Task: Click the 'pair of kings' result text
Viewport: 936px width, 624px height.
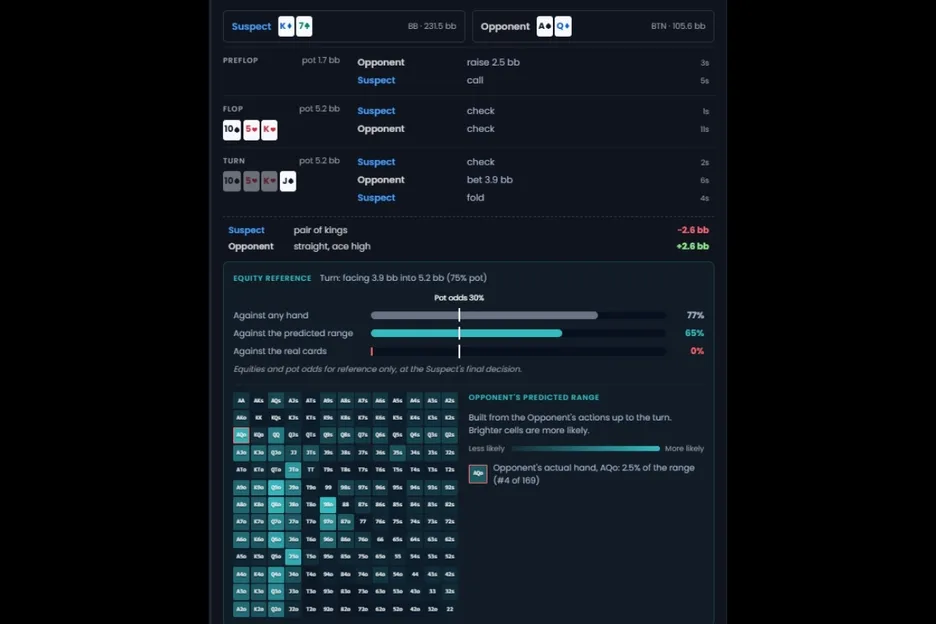Action: tap(321, 230)
